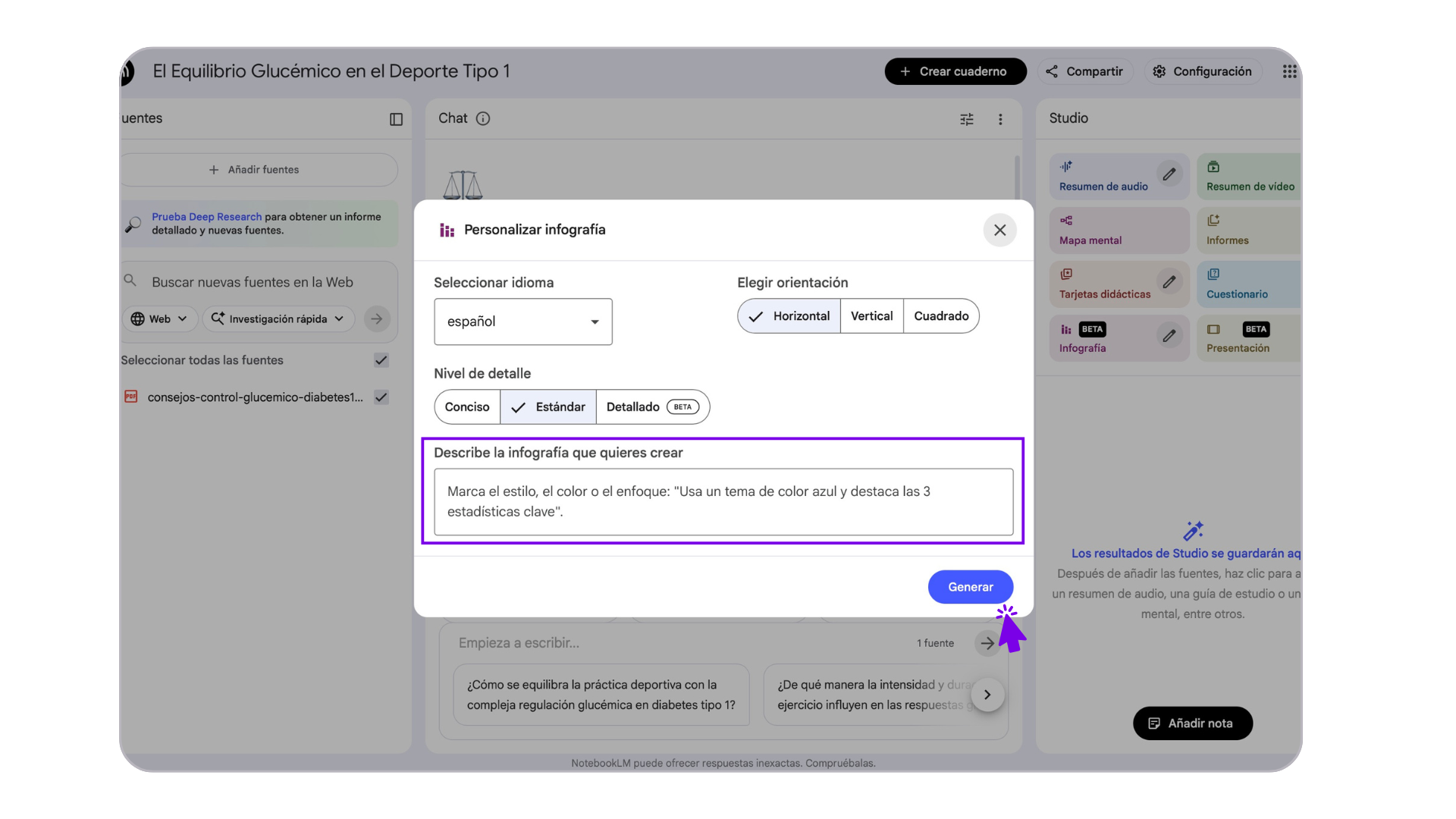Image resolution: width=1456 pixels, height=819 pixels.
Task: Click the edit pencil on Tarjetas didácticas
Action: (1169, 282)
